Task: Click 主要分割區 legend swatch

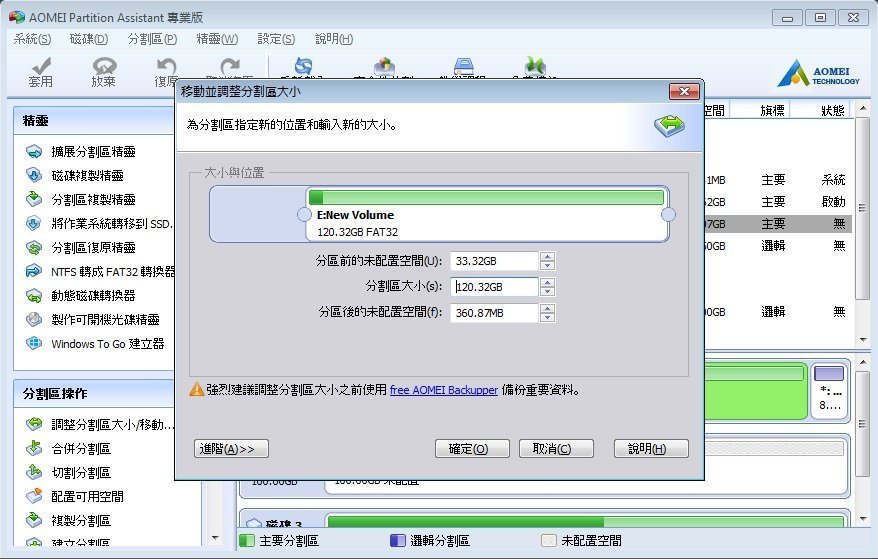Action: [x=247, y=541]
